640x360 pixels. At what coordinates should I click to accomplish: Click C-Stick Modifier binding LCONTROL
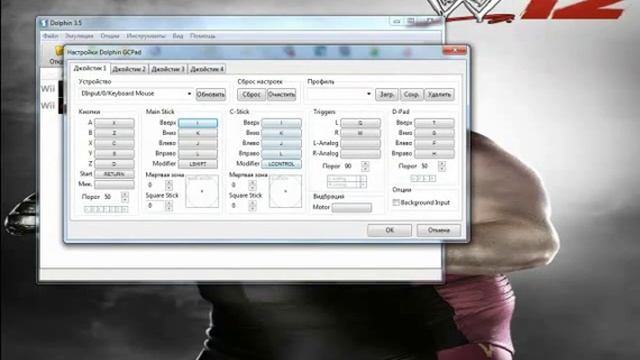[282, 164]
